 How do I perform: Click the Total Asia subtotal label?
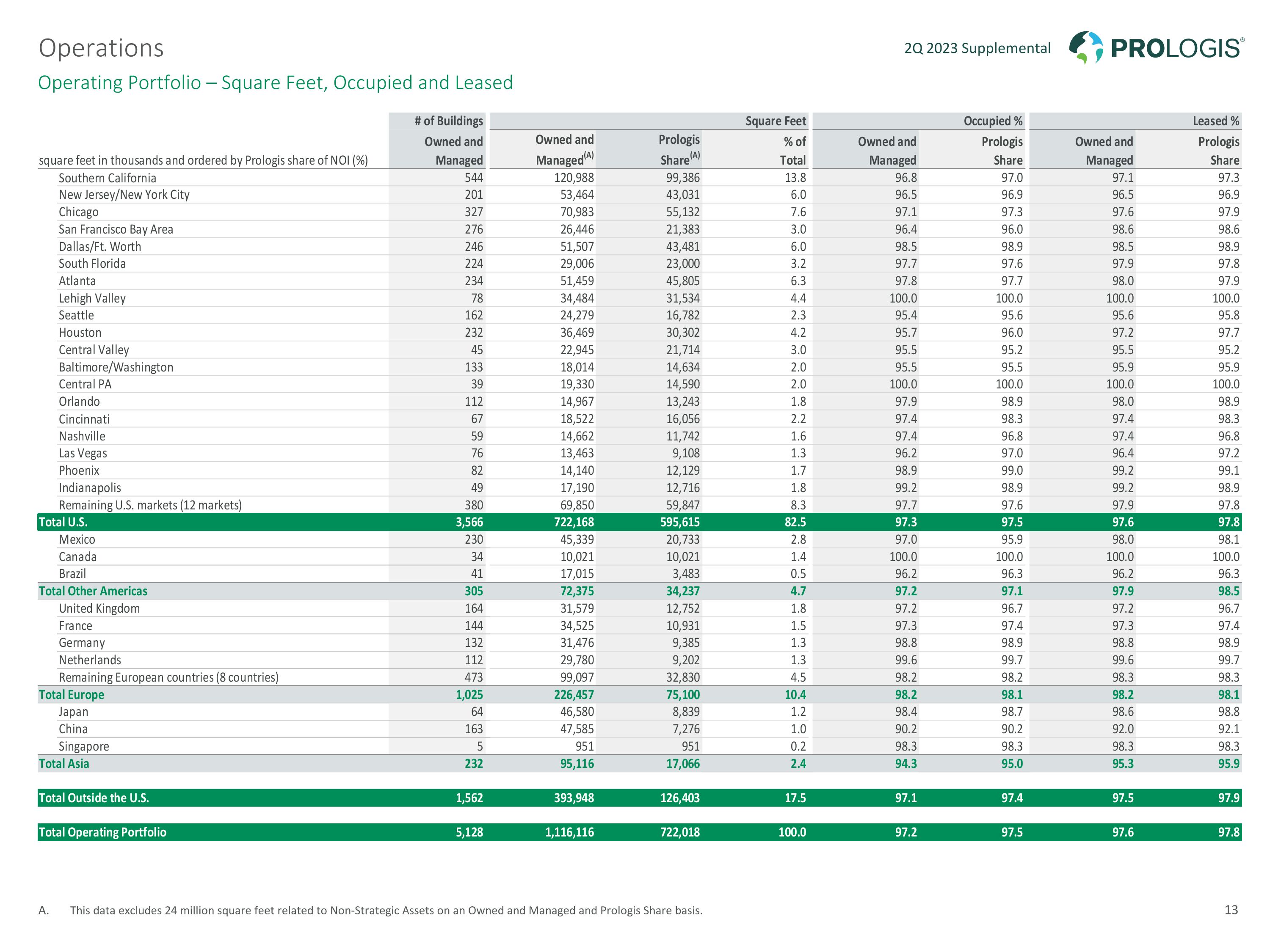click(64, 763)
